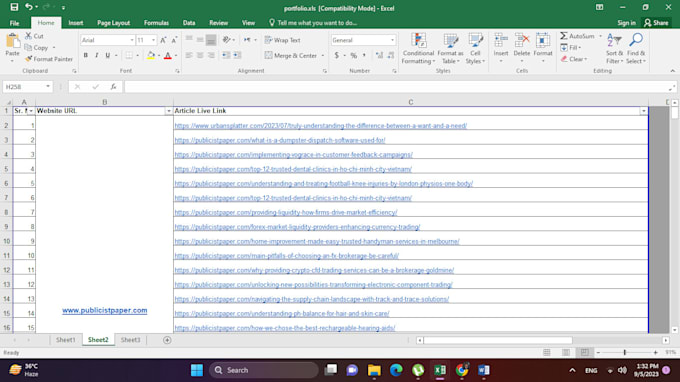
Task: Add a new sheet with the plus icon
Action: click(x=167, y=340)
